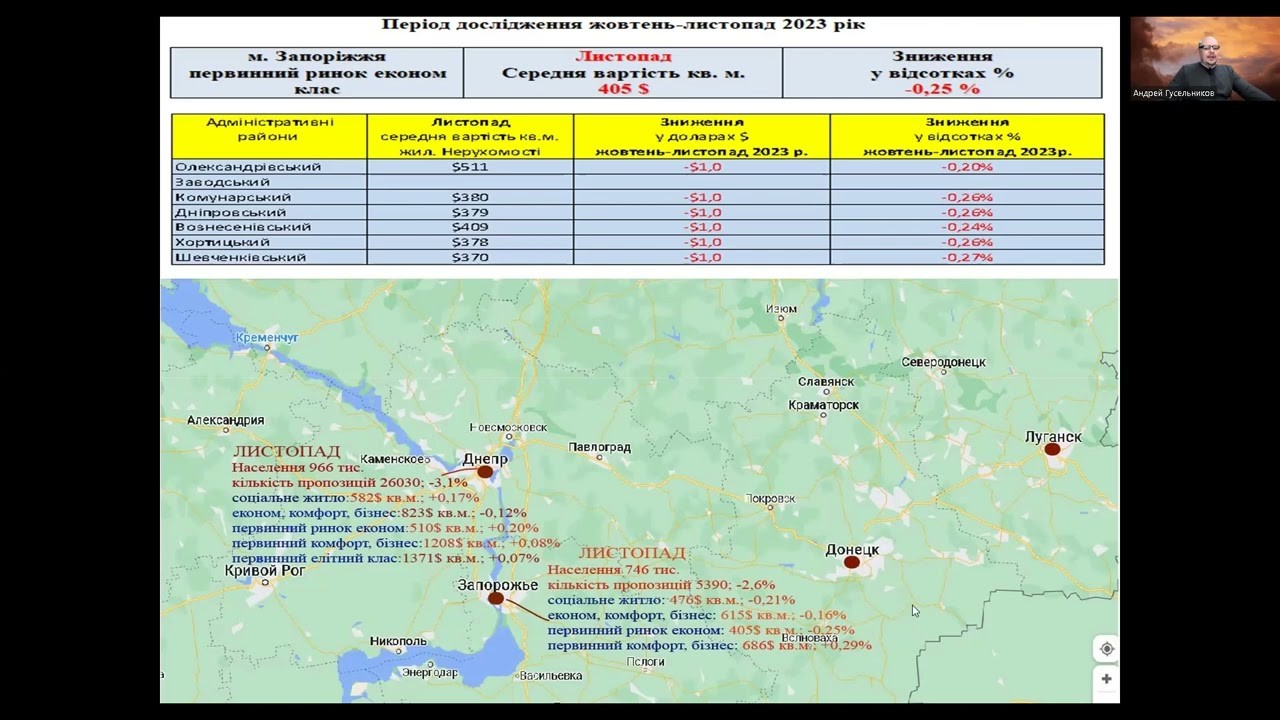Click -$1,0 in the Олександрівський row

702,167
